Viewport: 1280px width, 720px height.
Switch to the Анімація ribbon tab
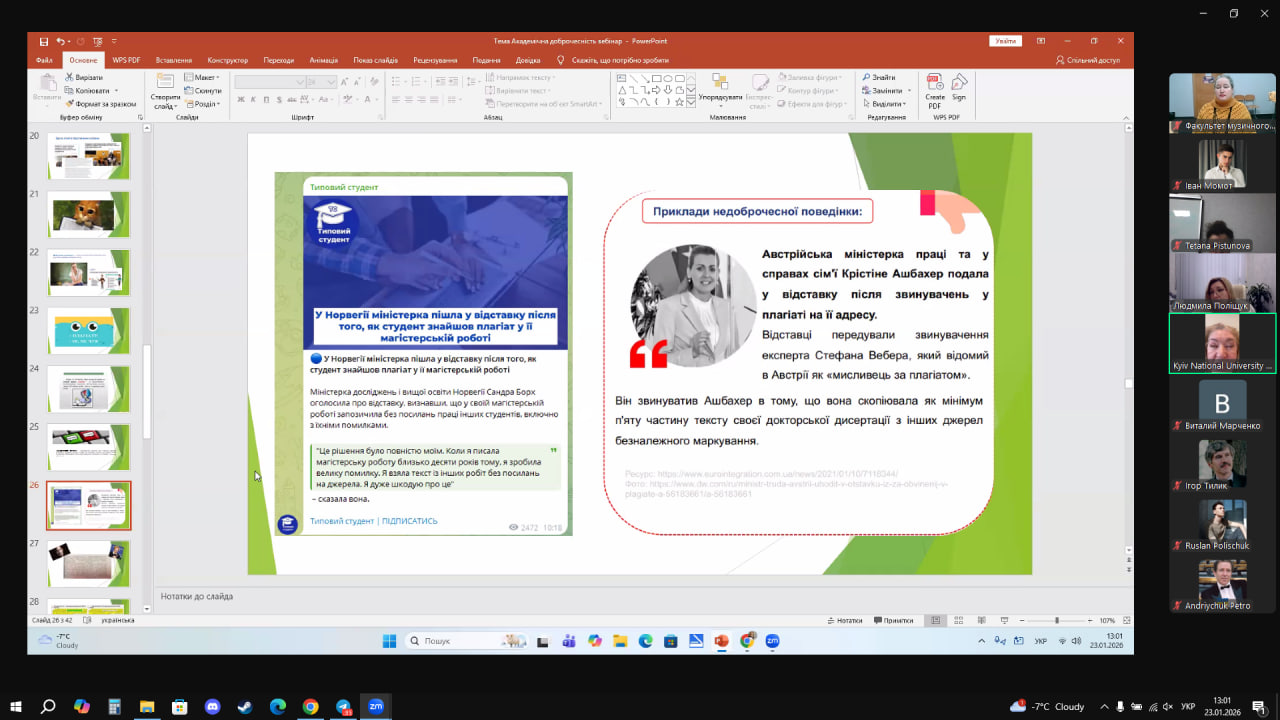pos(324,60)
